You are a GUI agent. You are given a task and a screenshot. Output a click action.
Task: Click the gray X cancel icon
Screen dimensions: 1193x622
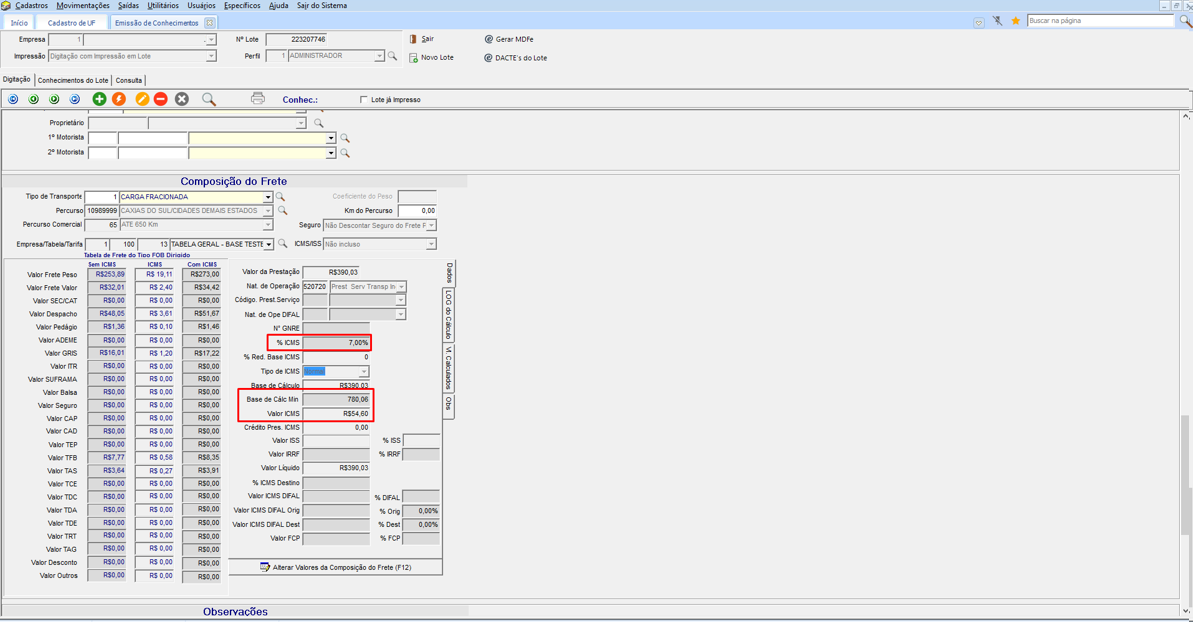point(182,99)
